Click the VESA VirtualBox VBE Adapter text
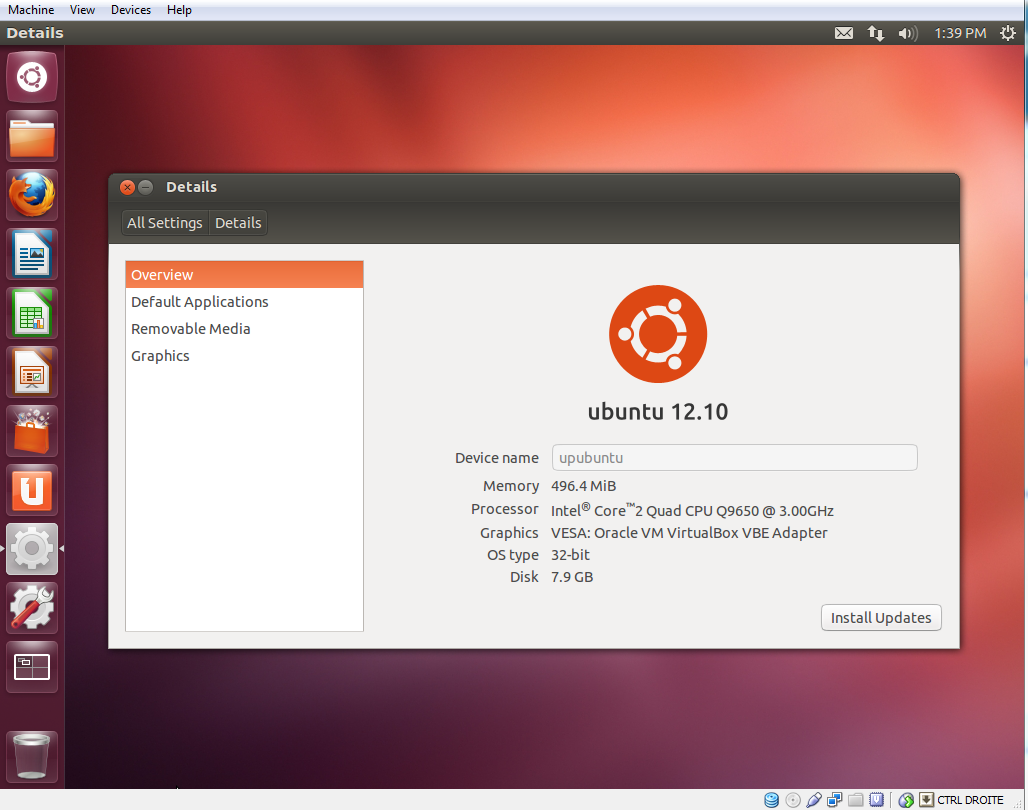 coord(689,533)
